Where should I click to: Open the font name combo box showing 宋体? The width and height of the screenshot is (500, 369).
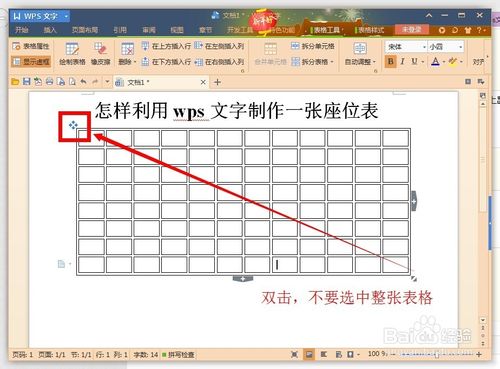tap(406, 47)
